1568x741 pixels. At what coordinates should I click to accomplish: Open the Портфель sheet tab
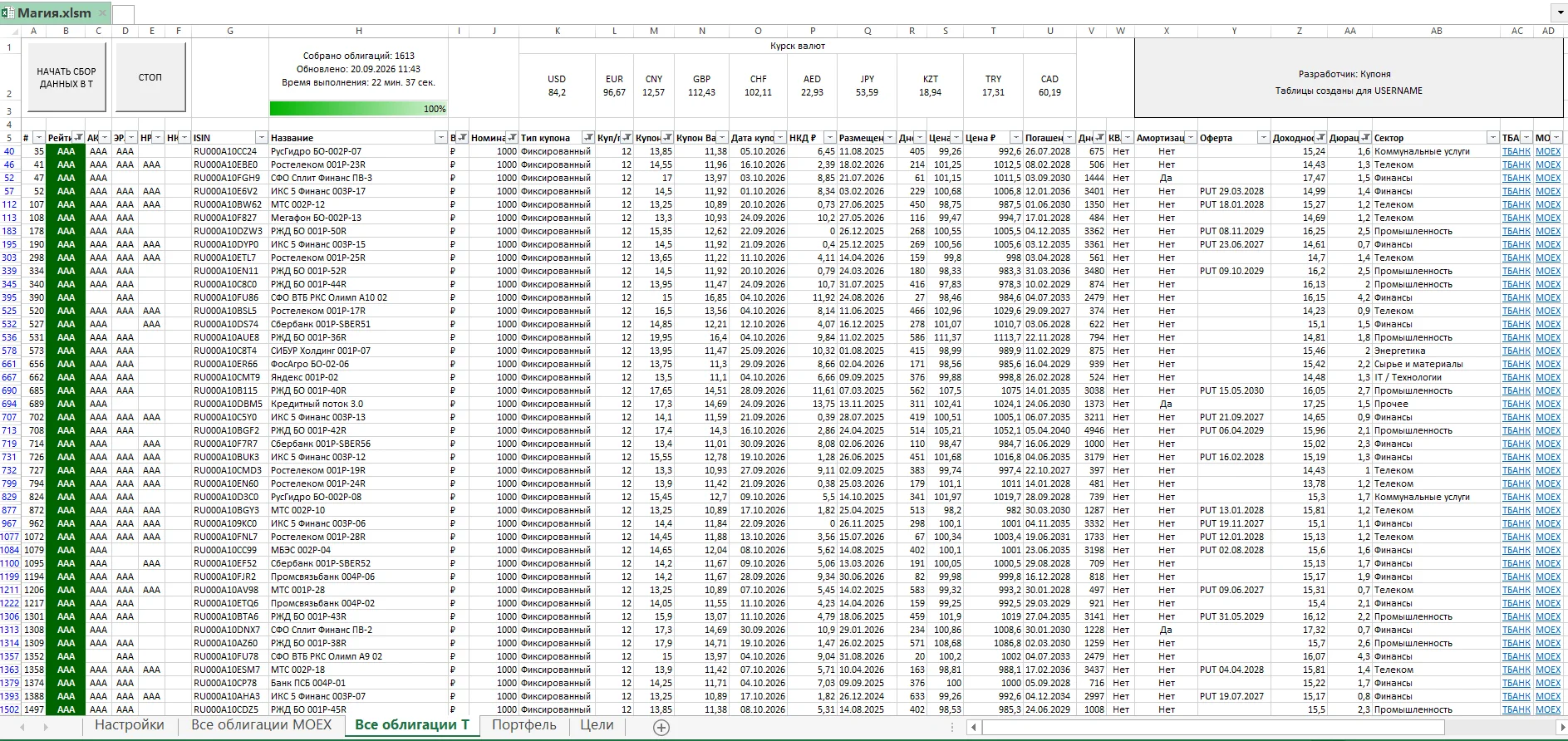524,725
